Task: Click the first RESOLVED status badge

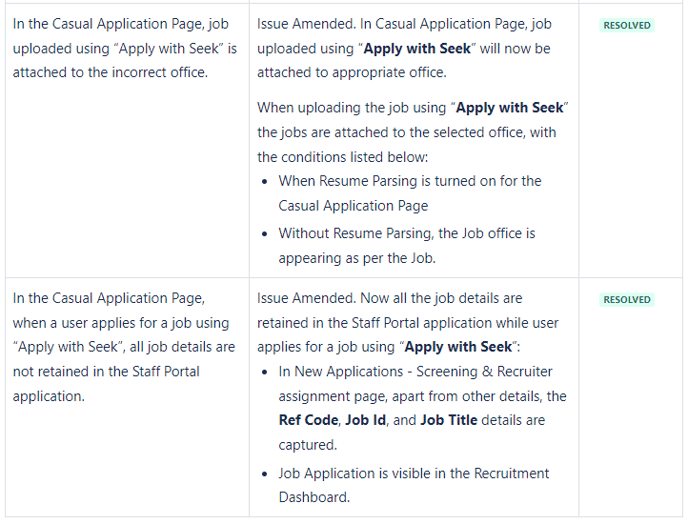Action: click(x=627, y=25)
